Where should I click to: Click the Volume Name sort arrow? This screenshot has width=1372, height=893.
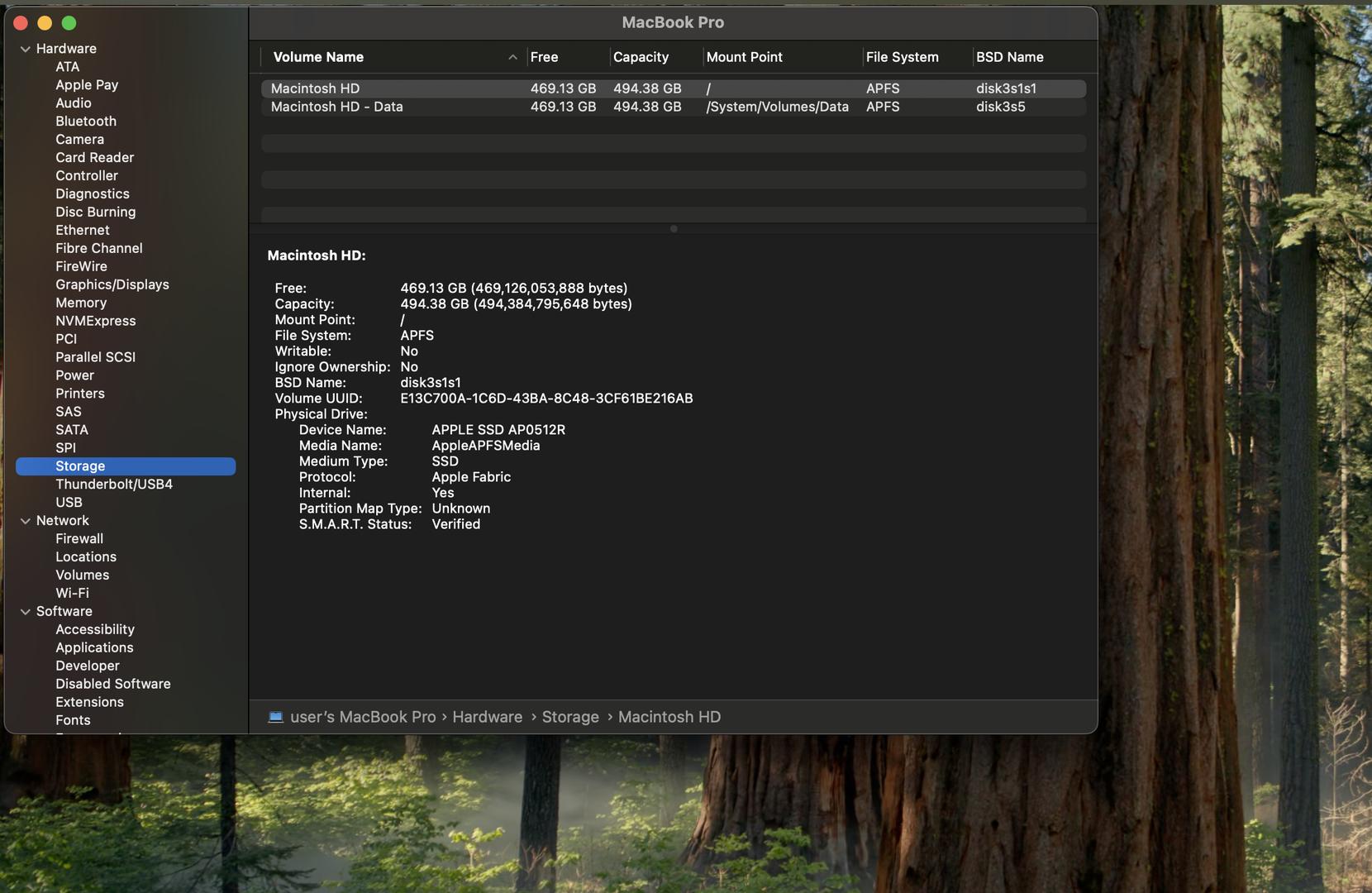pyautogui.click(x=512, y=57)
